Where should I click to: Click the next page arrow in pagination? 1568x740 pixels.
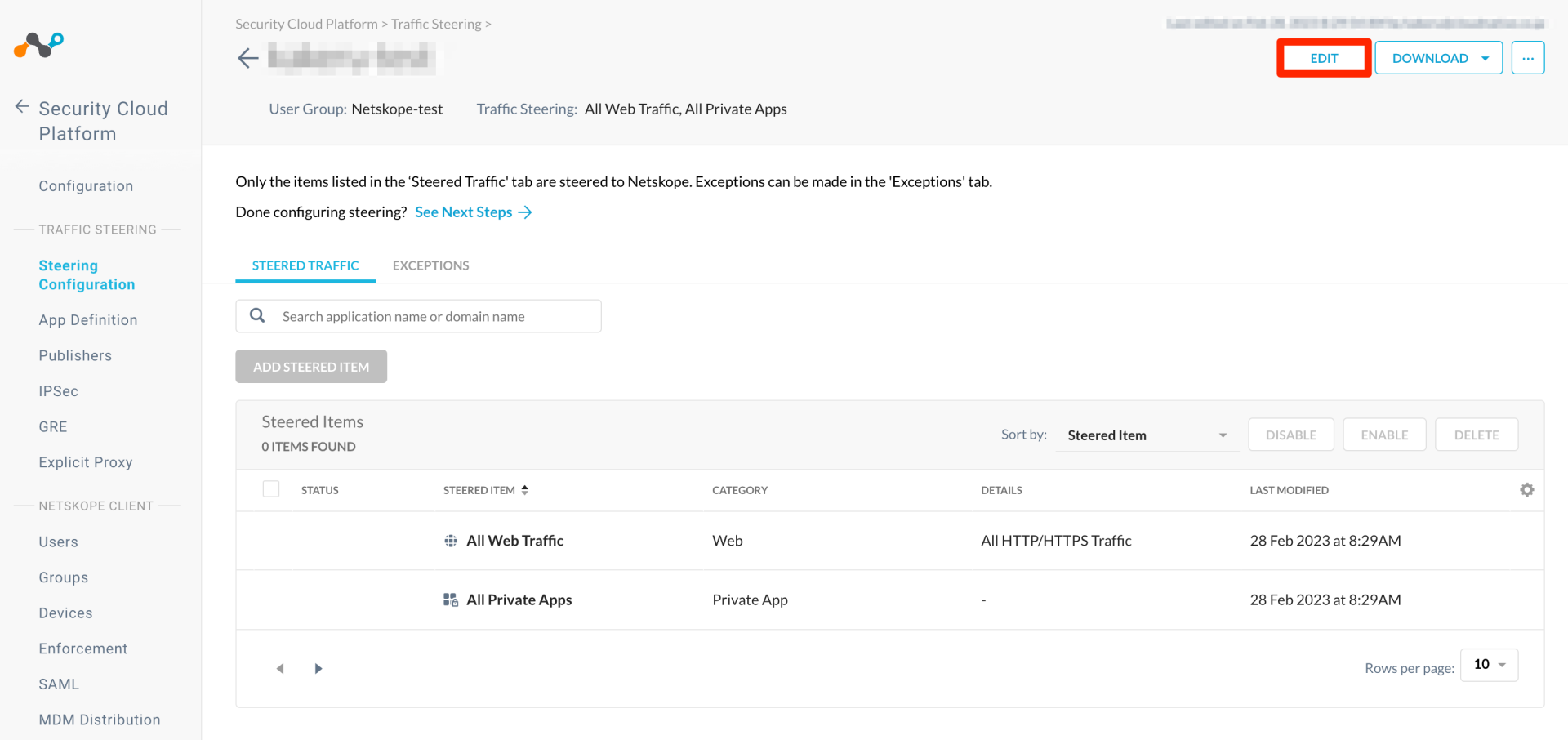click(x=318, y=668)
